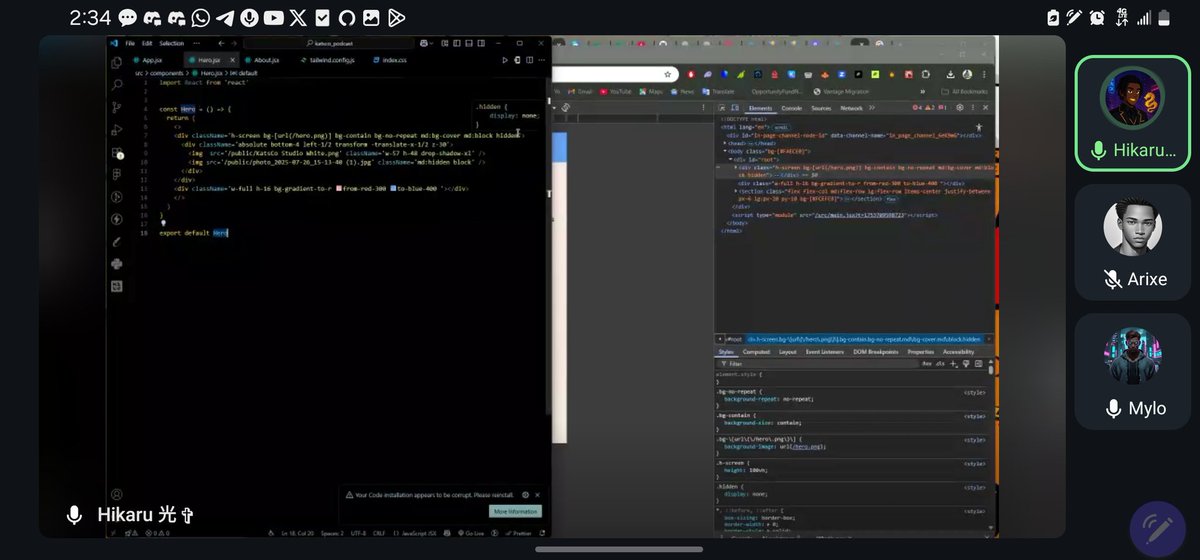Click the to-blue-400 color swatch in code
Image resolution: width=1200 pixels, height=560 pixels.
click(395, 187)
